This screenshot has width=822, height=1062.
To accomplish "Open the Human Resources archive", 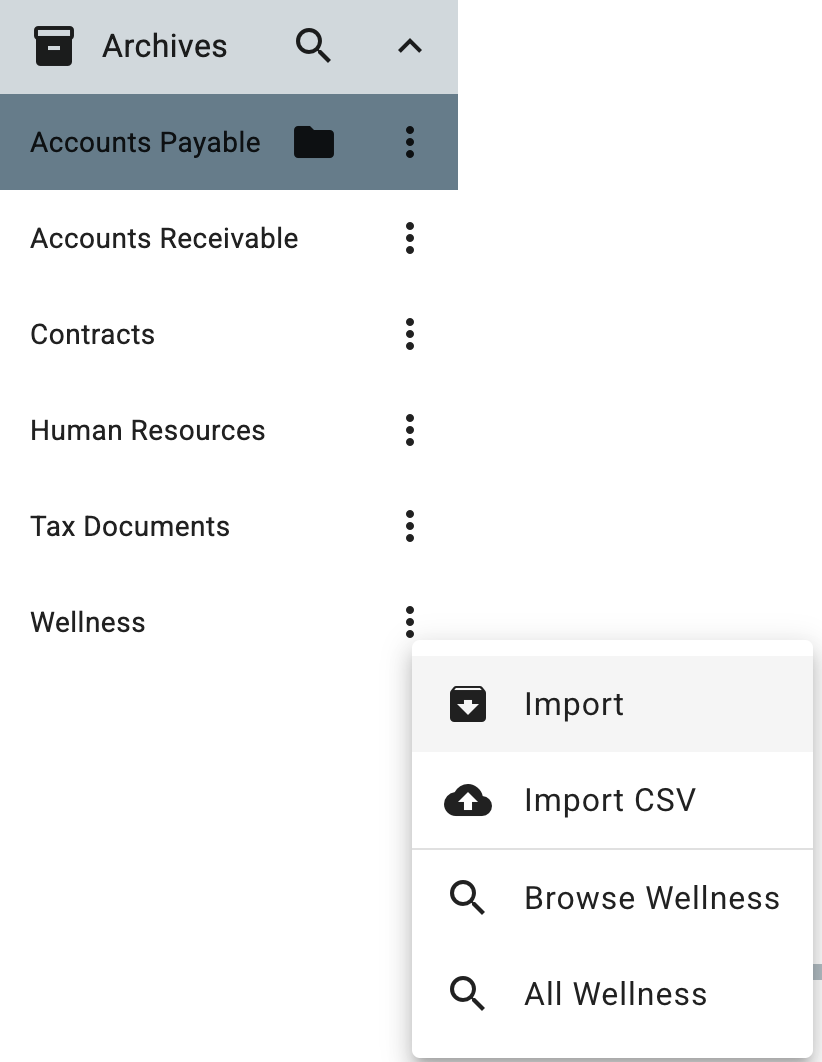I will coord(148,430).
